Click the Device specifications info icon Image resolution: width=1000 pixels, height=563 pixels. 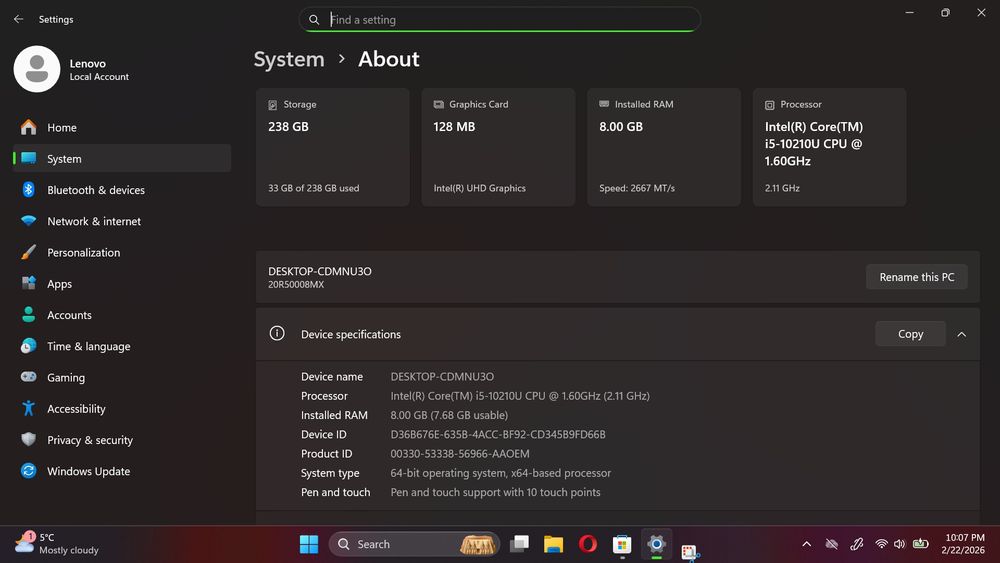click(277, 333)
